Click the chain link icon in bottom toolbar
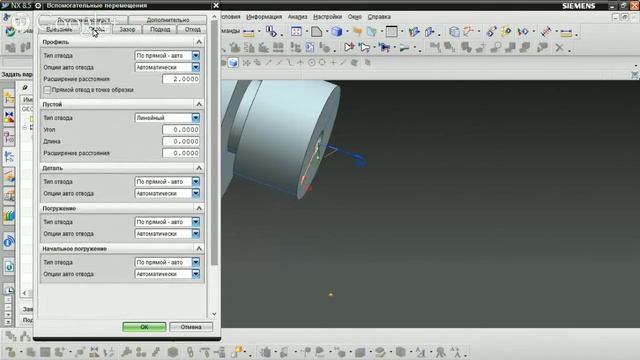Screen dimensions: 640x360 tap(190, 351)
